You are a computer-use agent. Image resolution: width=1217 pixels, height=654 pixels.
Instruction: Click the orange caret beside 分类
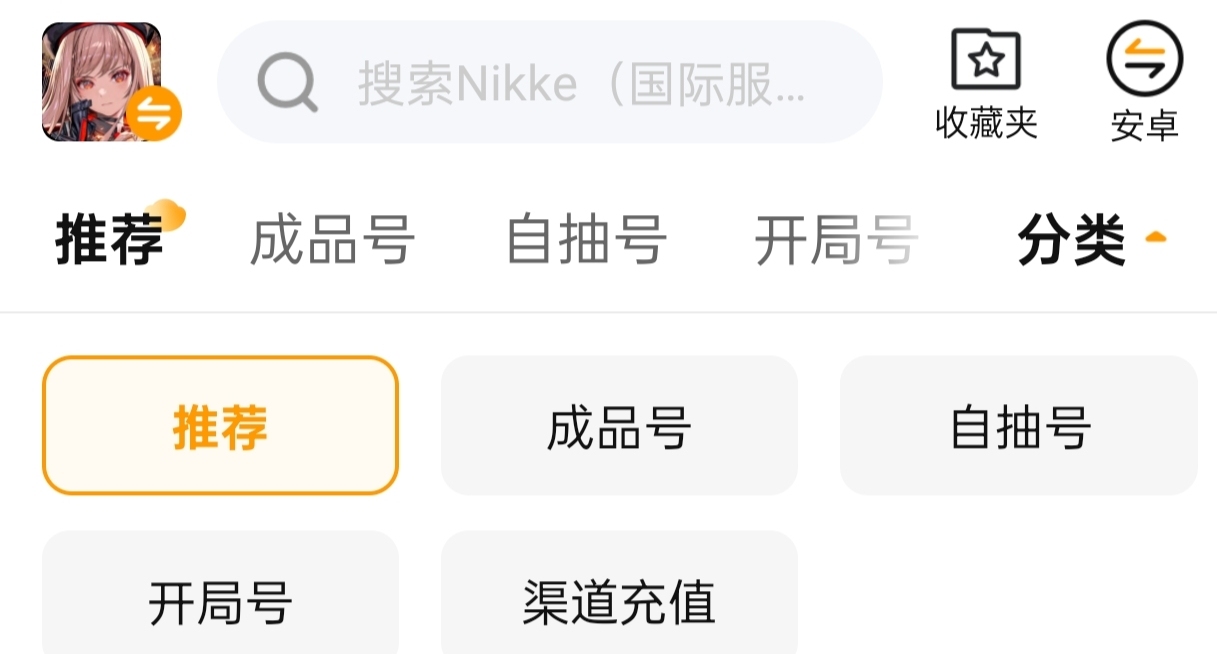(1156, 238)
